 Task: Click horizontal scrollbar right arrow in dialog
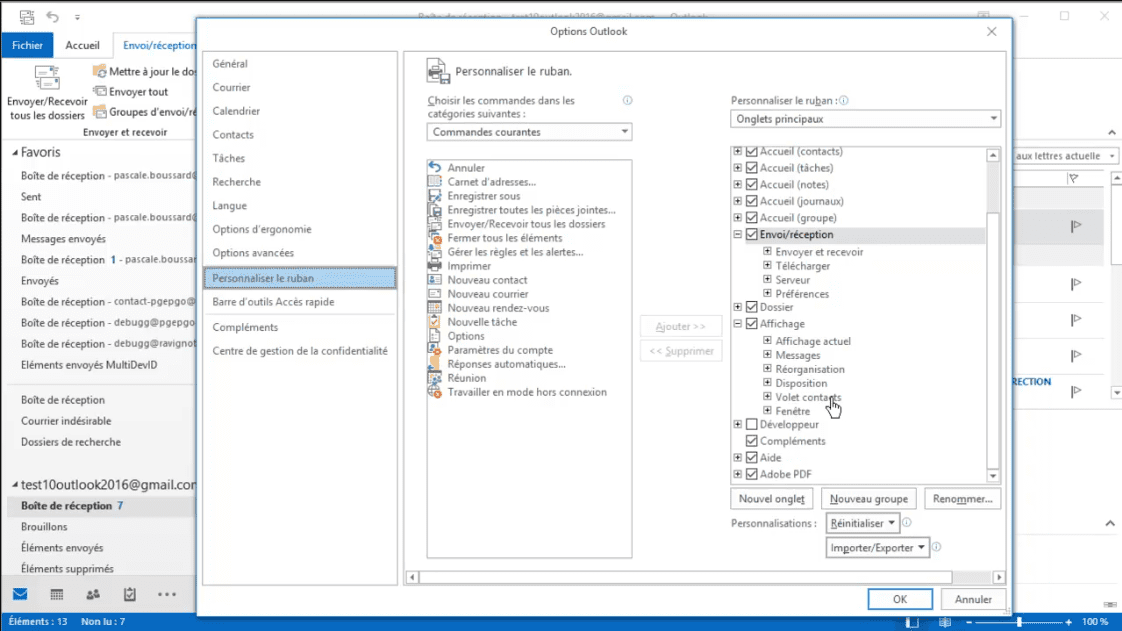tap(999, 577)
